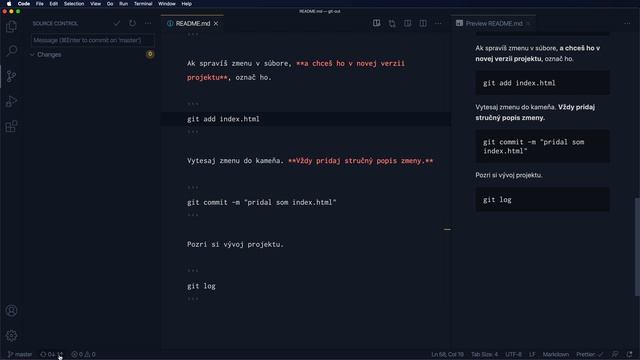Open Tab Size 4 indentation selector
This screenshot has height=360, width=640.
click(484, 354)
